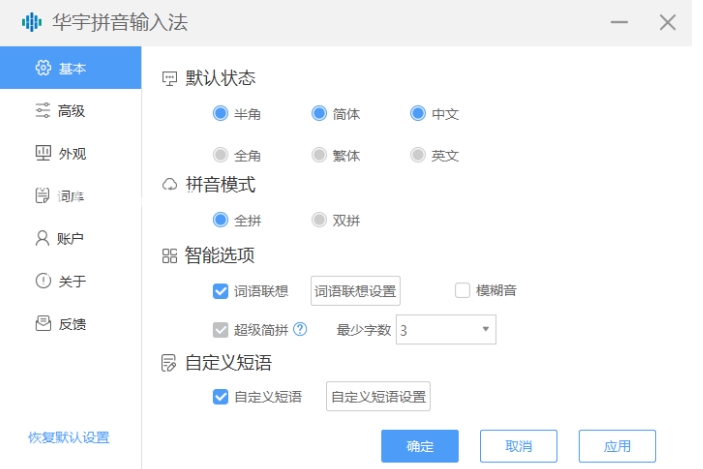Switch to the 高级 tab

(70, 110)
